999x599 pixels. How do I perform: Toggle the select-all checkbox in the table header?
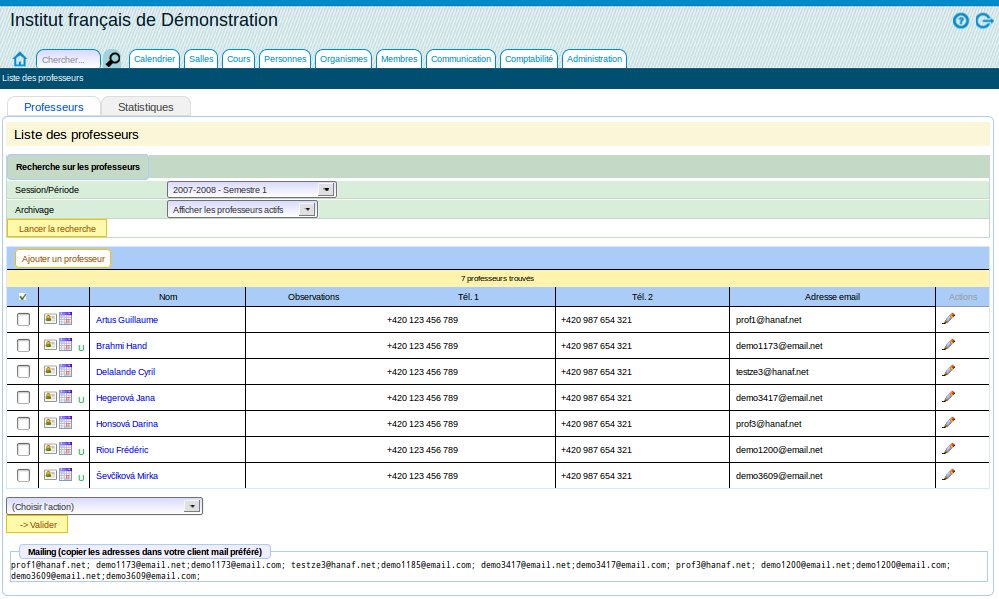(23, 297)
